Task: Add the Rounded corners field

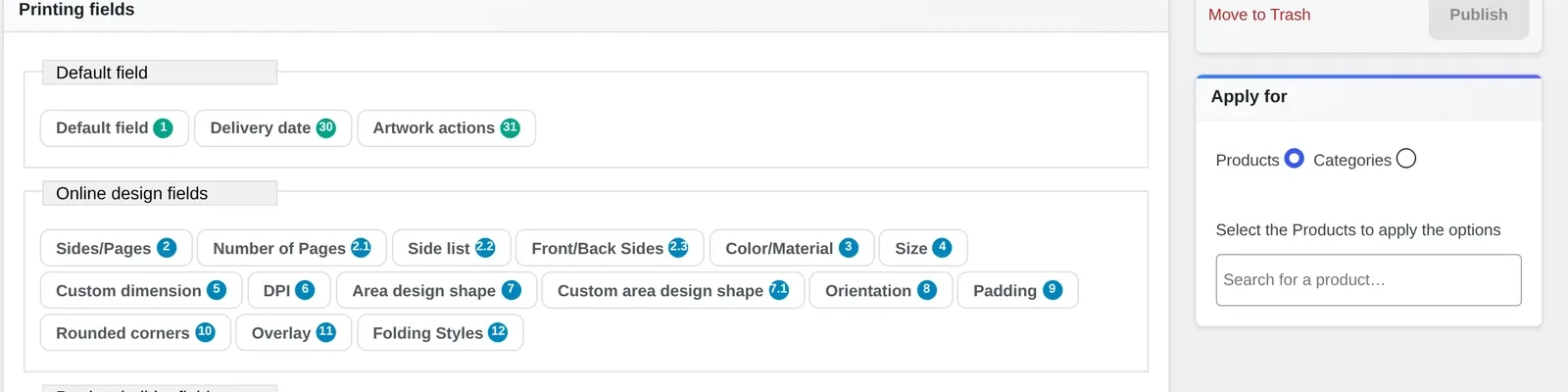Action: click(x=135, y=332)
